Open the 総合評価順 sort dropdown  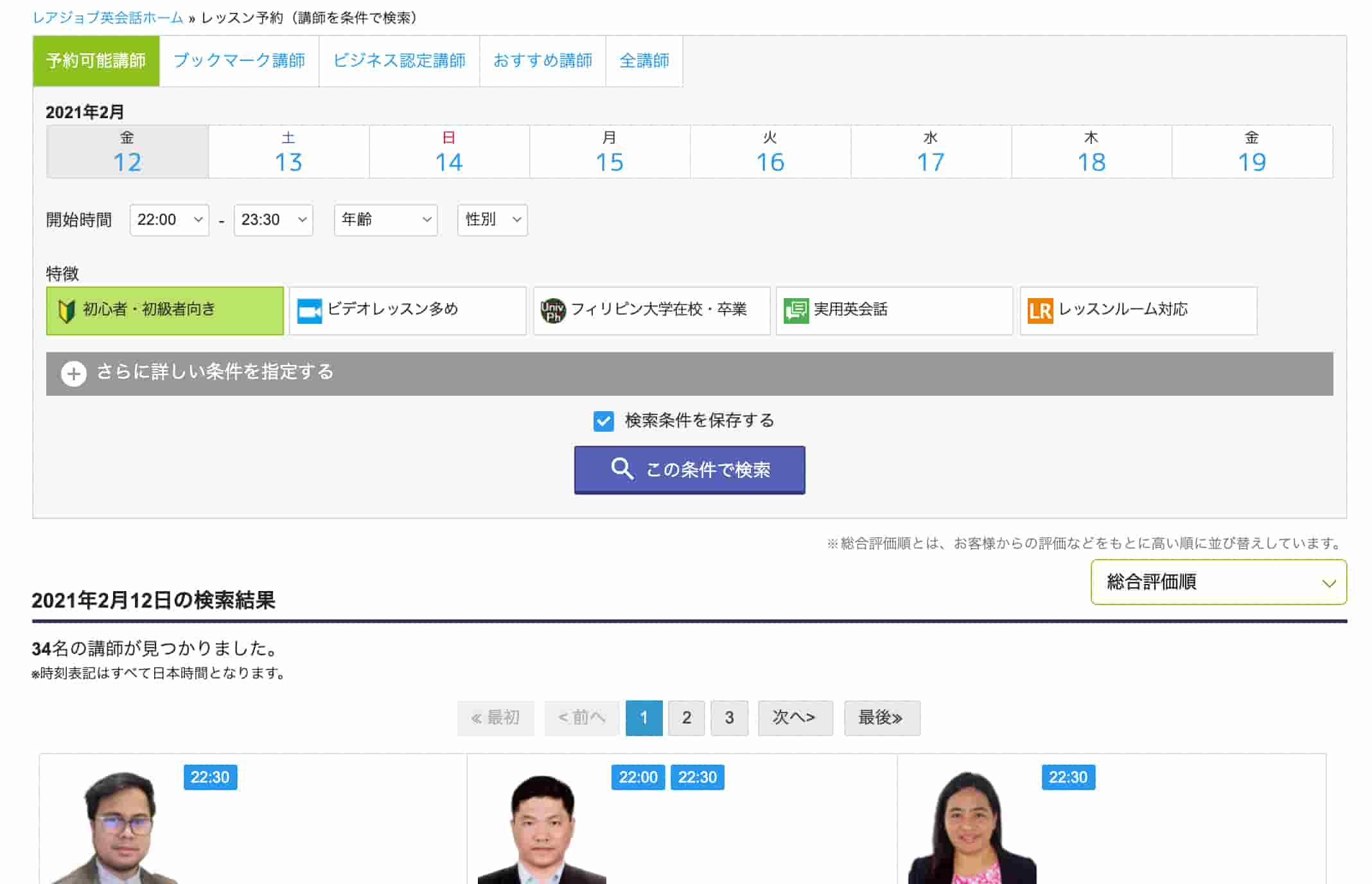pos(1218,582)
